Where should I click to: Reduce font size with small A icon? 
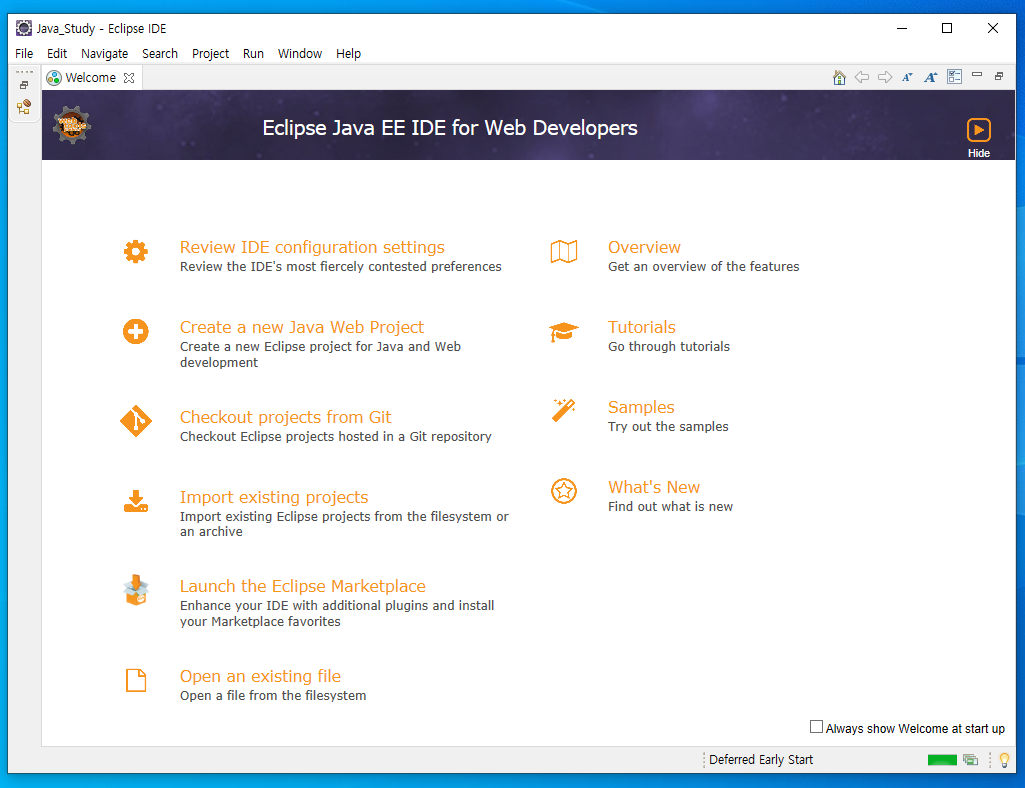click(x=907, y=77)
